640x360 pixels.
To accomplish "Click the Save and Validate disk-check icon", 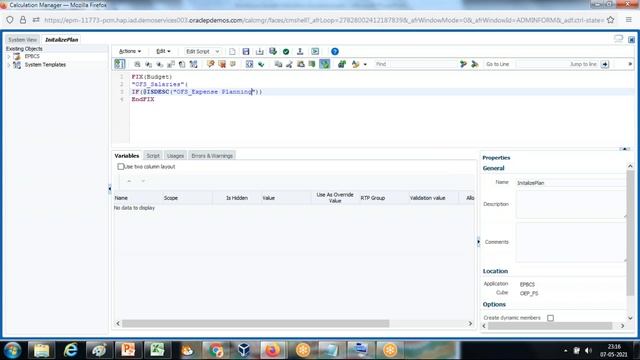I will (273, 51).
